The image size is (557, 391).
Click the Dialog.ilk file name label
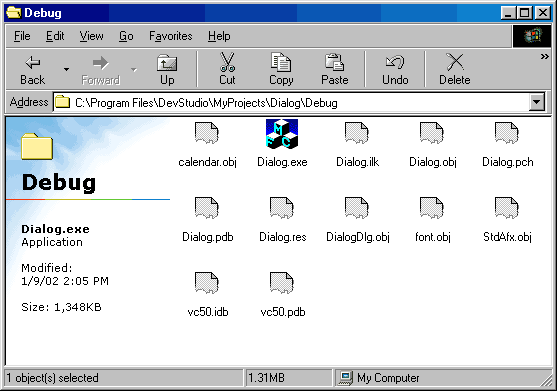point(357,162)
